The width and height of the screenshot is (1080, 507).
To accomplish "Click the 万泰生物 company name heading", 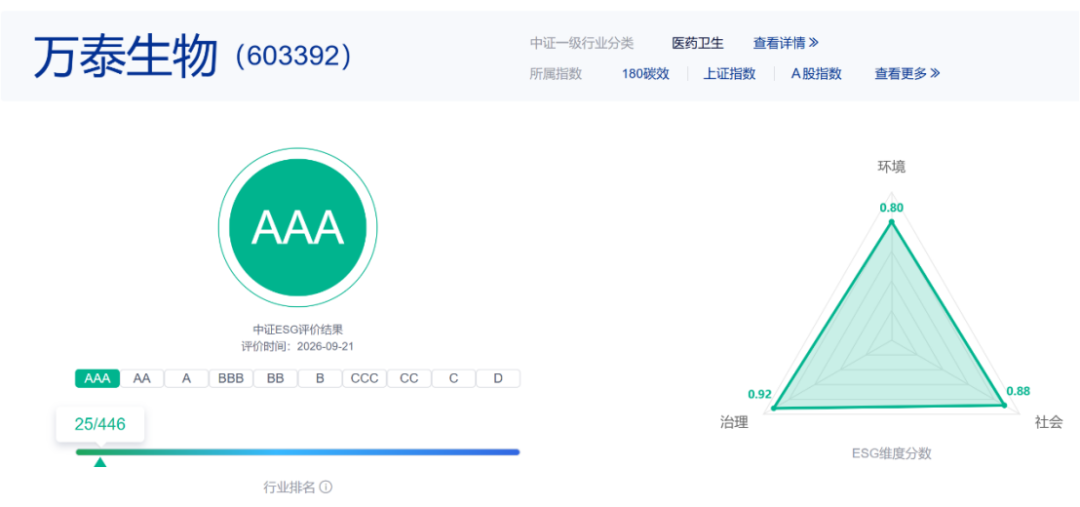I will pyautogui.click(x=126, y=56).
